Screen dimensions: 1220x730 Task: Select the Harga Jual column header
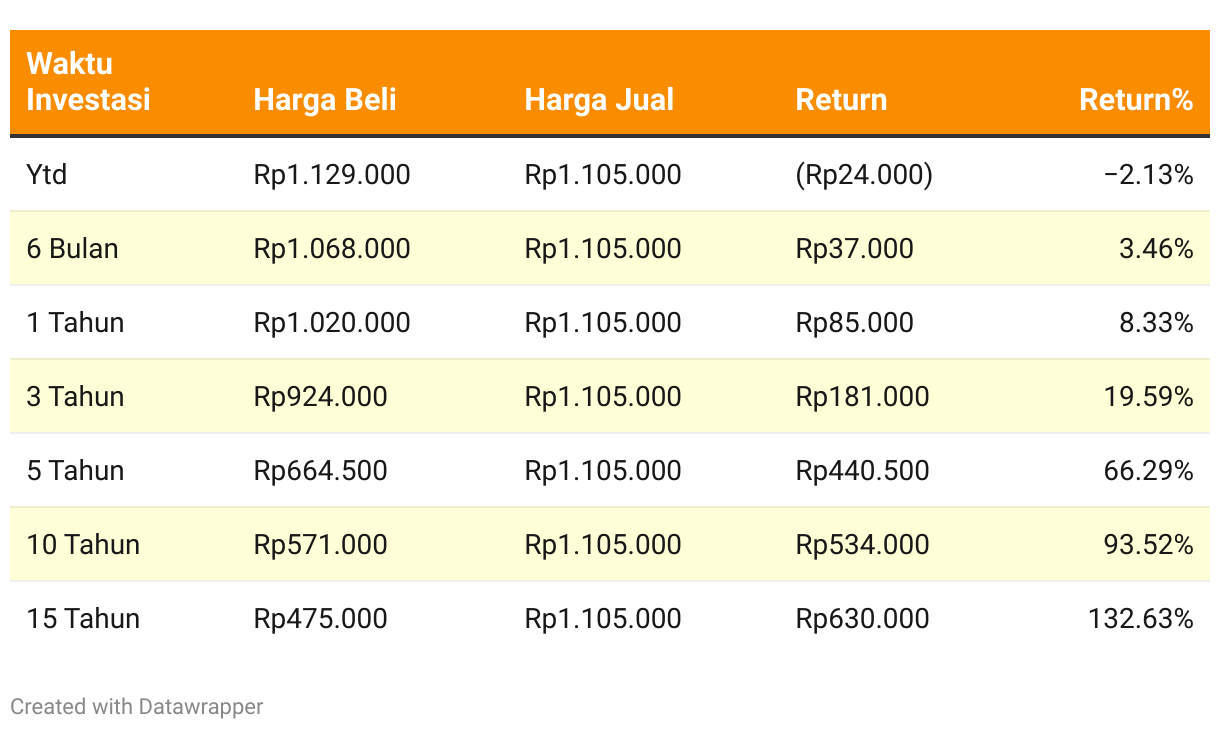[x=599, y=100]
